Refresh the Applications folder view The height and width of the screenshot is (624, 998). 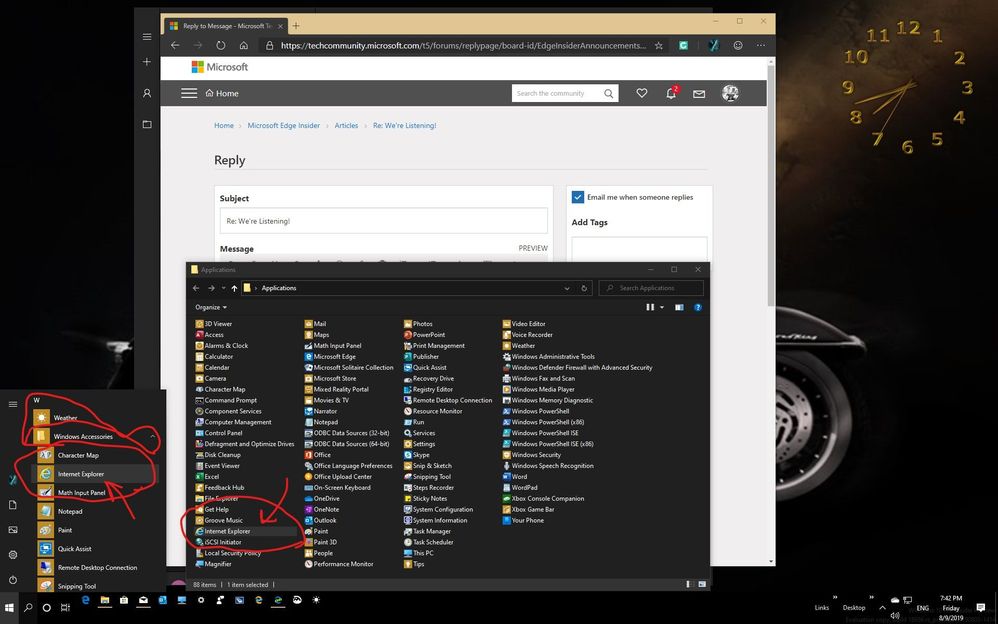(584, 288)
